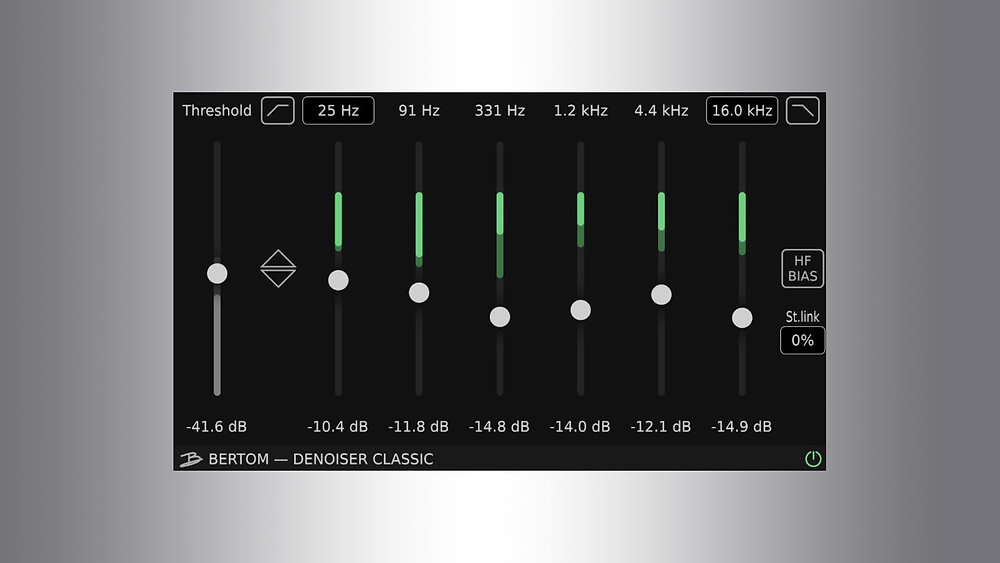Viewport: 1000px width, 563px height.
Task: Click the -11.8 dB value
Action: point(418,427)
